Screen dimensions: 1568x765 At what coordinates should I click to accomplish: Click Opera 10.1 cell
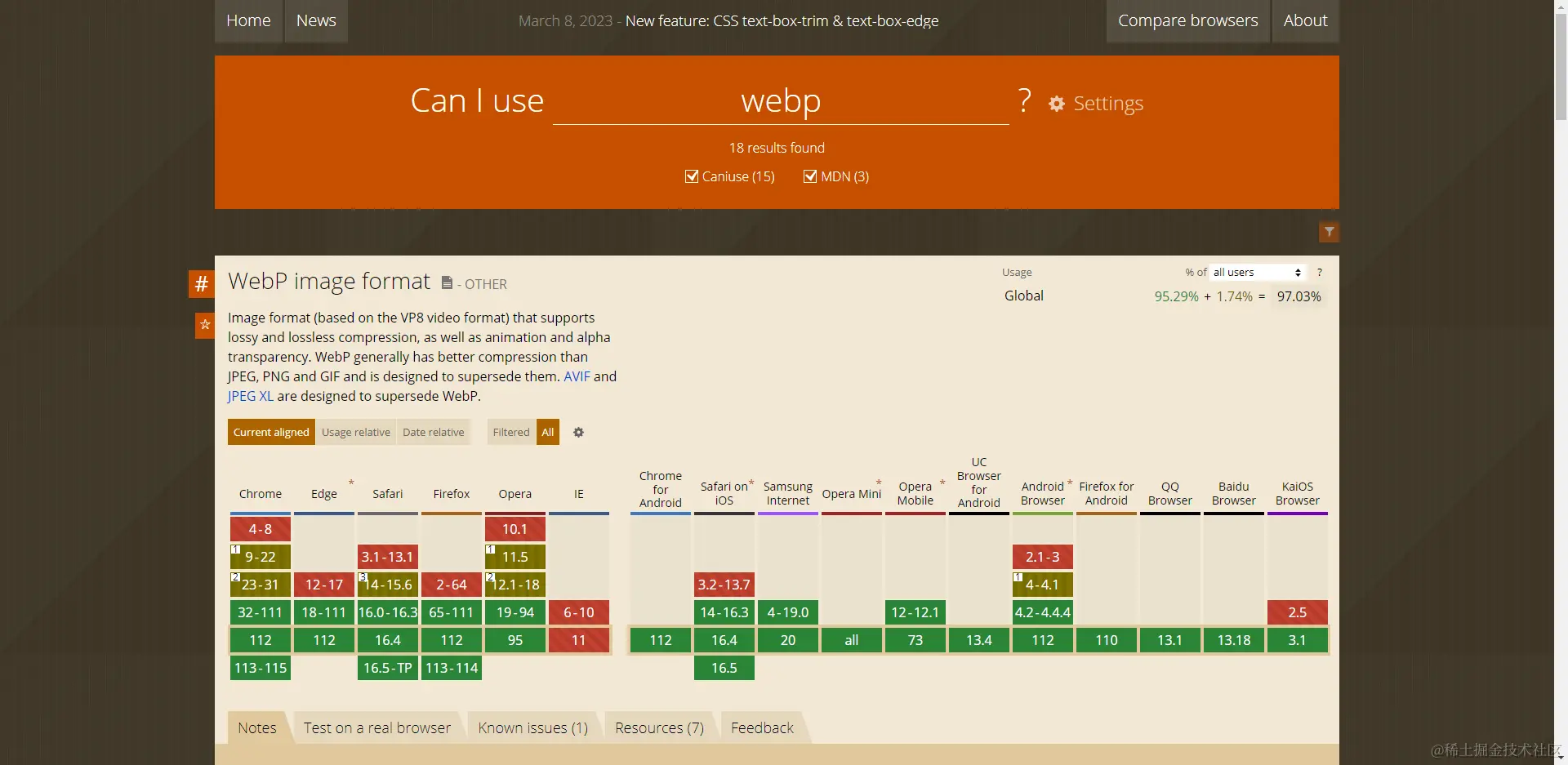515,529
